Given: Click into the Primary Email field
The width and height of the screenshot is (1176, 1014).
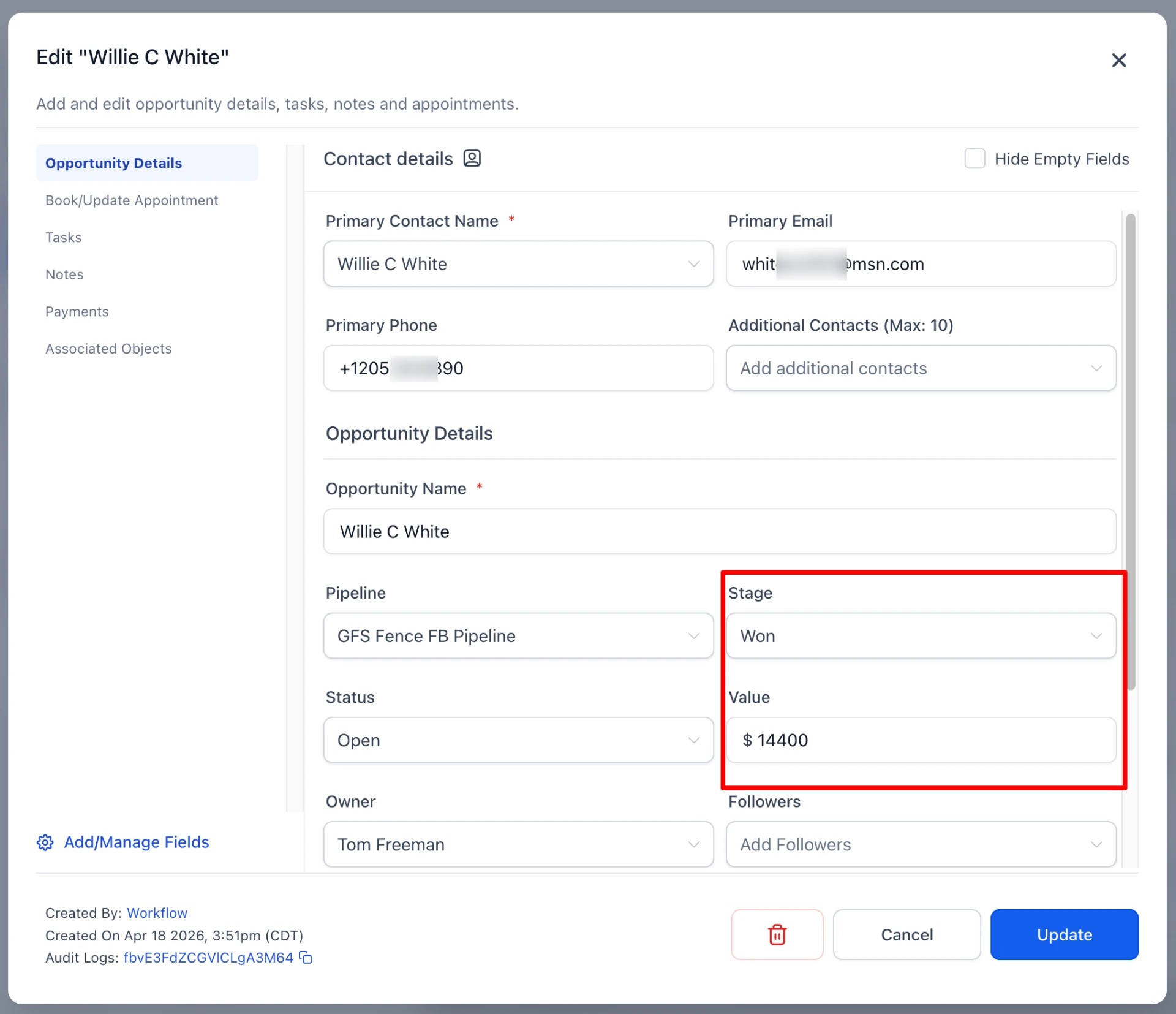Looking at the screenshot, I should pos(921,264).
